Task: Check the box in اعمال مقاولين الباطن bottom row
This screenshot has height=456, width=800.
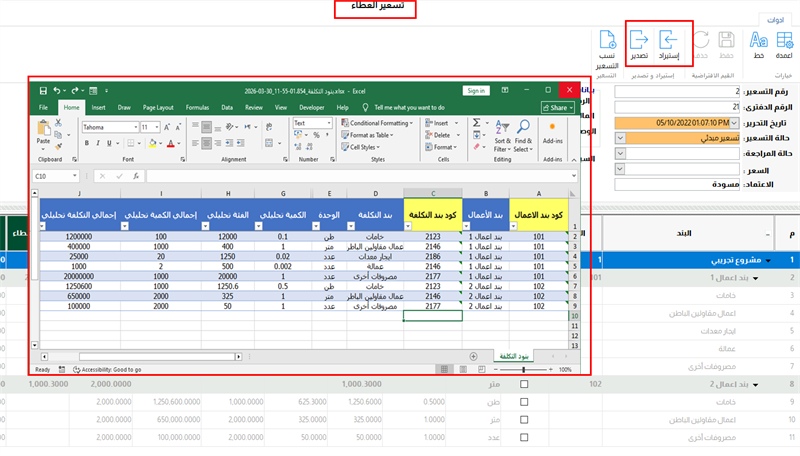Action: click(524, 419)
